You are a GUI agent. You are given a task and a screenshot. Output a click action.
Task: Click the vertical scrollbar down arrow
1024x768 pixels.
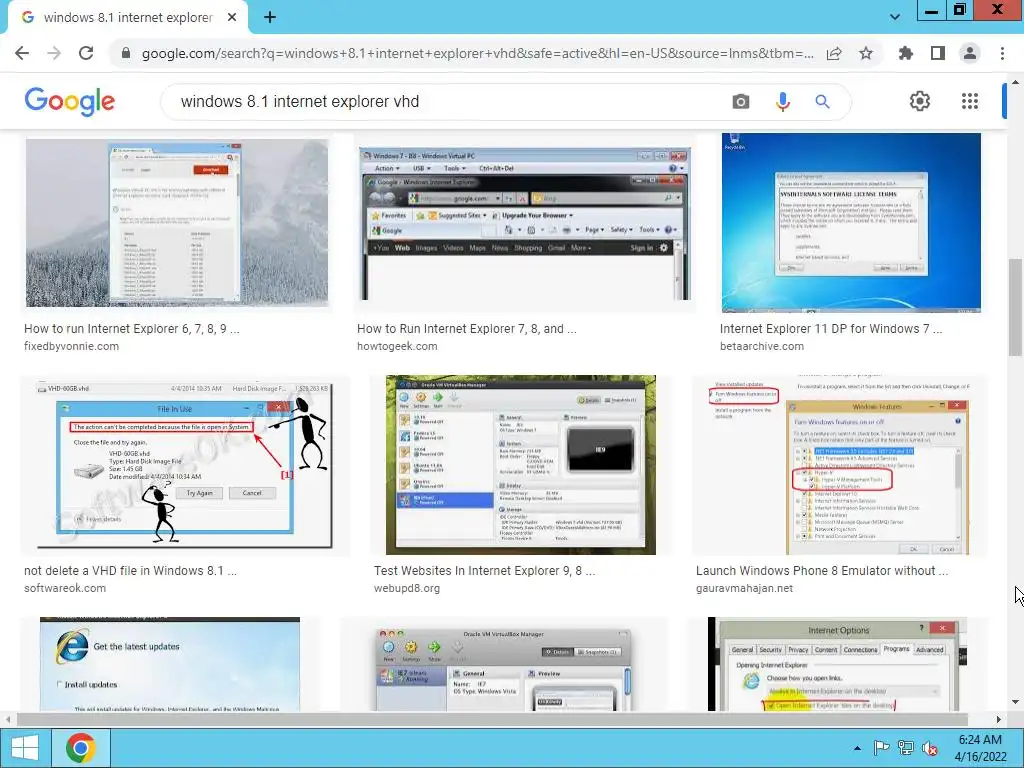(1015, 703)
